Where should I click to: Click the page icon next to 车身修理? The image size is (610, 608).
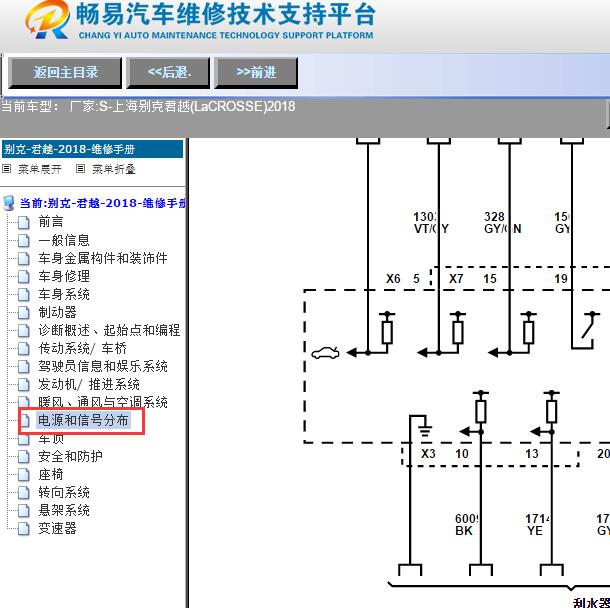[24, 277]
